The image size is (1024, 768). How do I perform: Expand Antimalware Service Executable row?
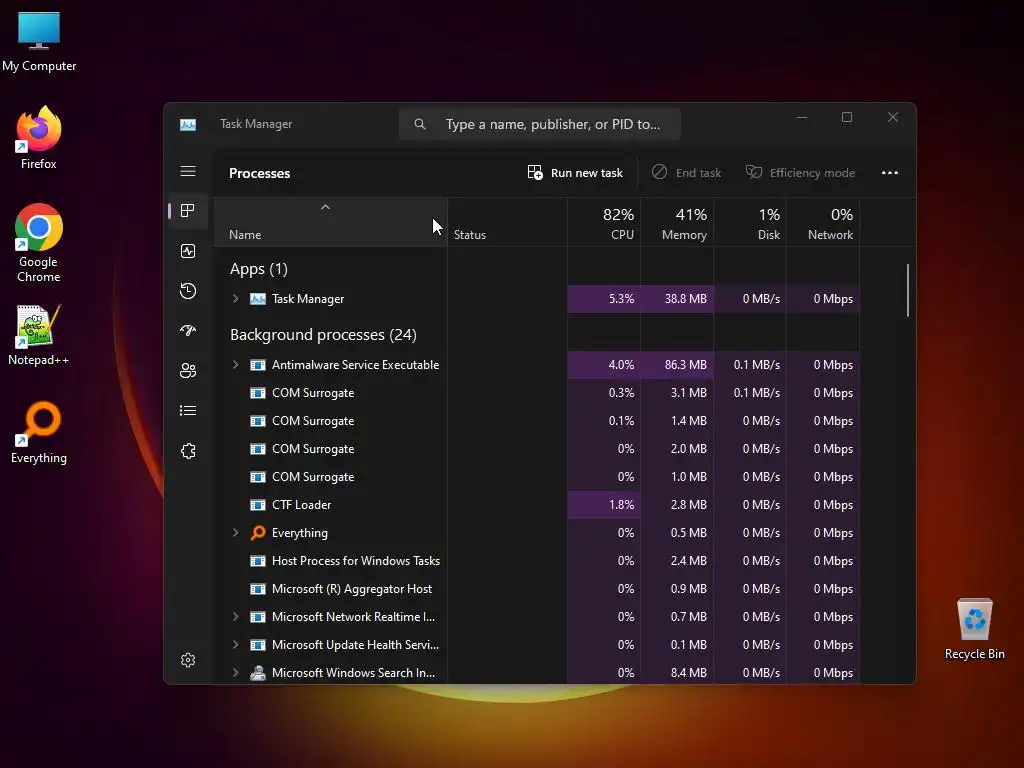point(236,364)
